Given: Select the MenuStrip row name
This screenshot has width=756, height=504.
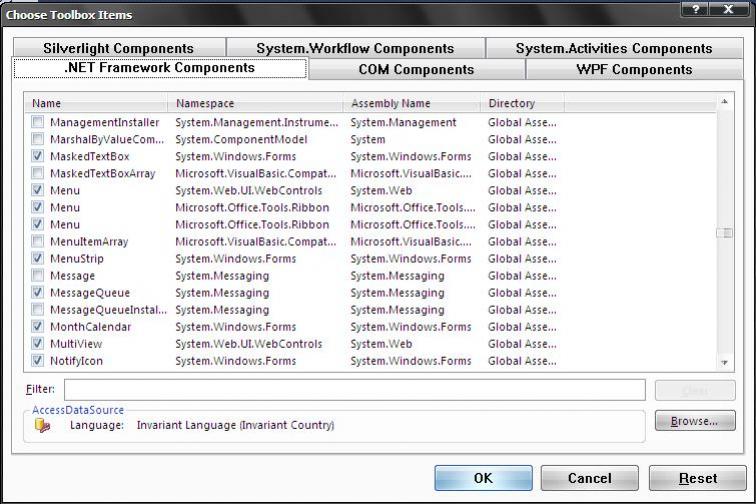Looking at the screenshot, I should (77, 259).
